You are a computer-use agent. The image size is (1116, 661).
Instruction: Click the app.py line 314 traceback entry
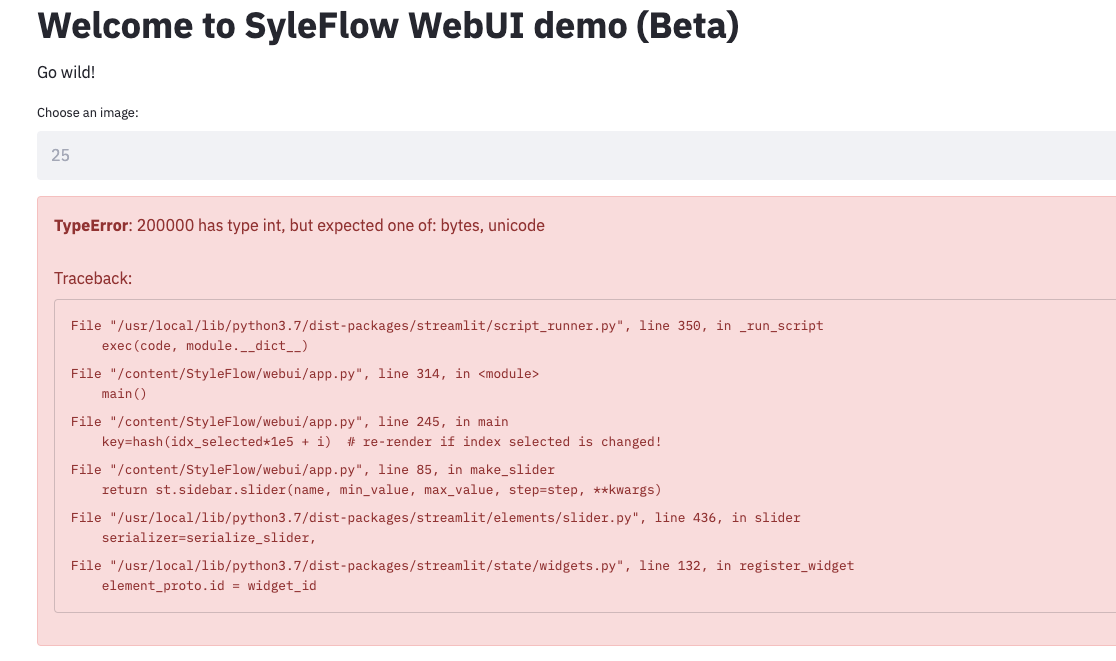[x=305, y=374]
